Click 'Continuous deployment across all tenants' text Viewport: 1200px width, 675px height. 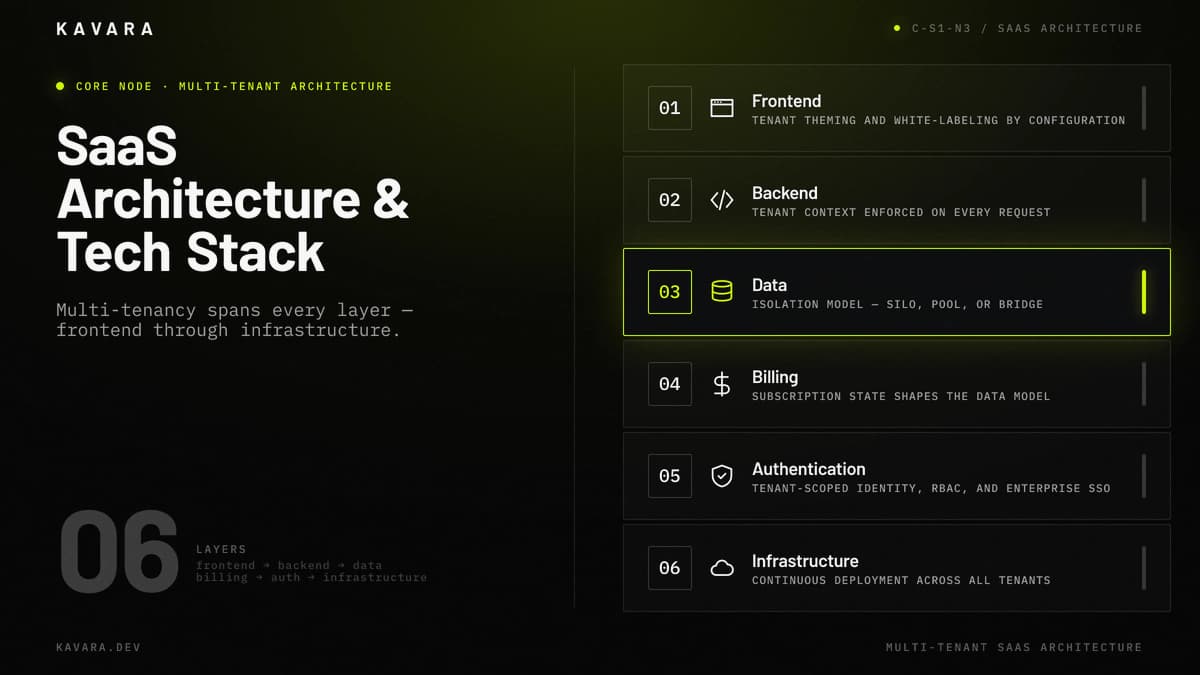(x=901, y=580)
